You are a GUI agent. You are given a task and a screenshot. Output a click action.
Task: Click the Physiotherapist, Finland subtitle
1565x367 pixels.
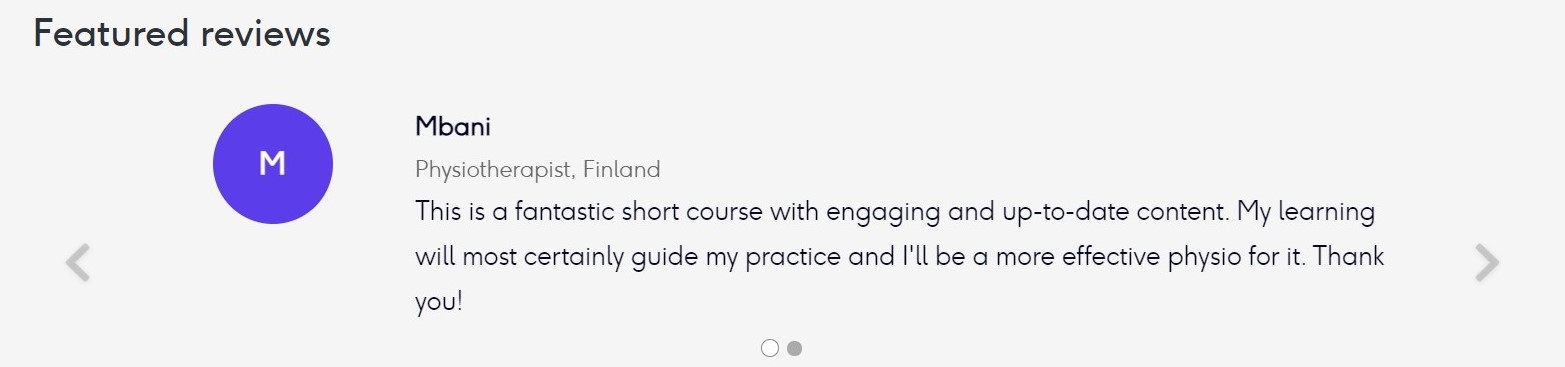[x=538, y=169]
